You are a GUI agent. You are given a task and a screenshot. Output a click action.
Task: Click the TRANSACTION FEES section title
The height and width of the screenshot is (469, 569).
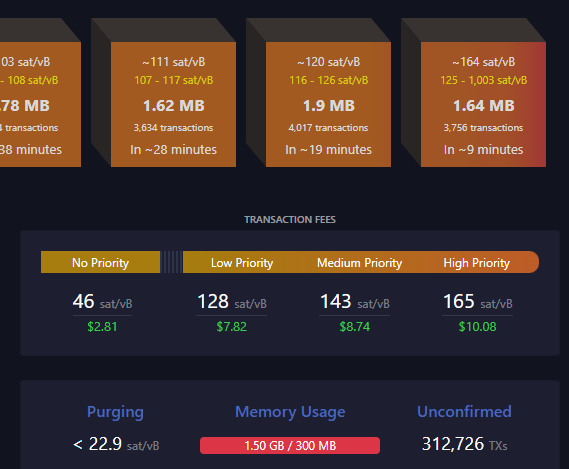pyautogui.click(x=290, y=220)
